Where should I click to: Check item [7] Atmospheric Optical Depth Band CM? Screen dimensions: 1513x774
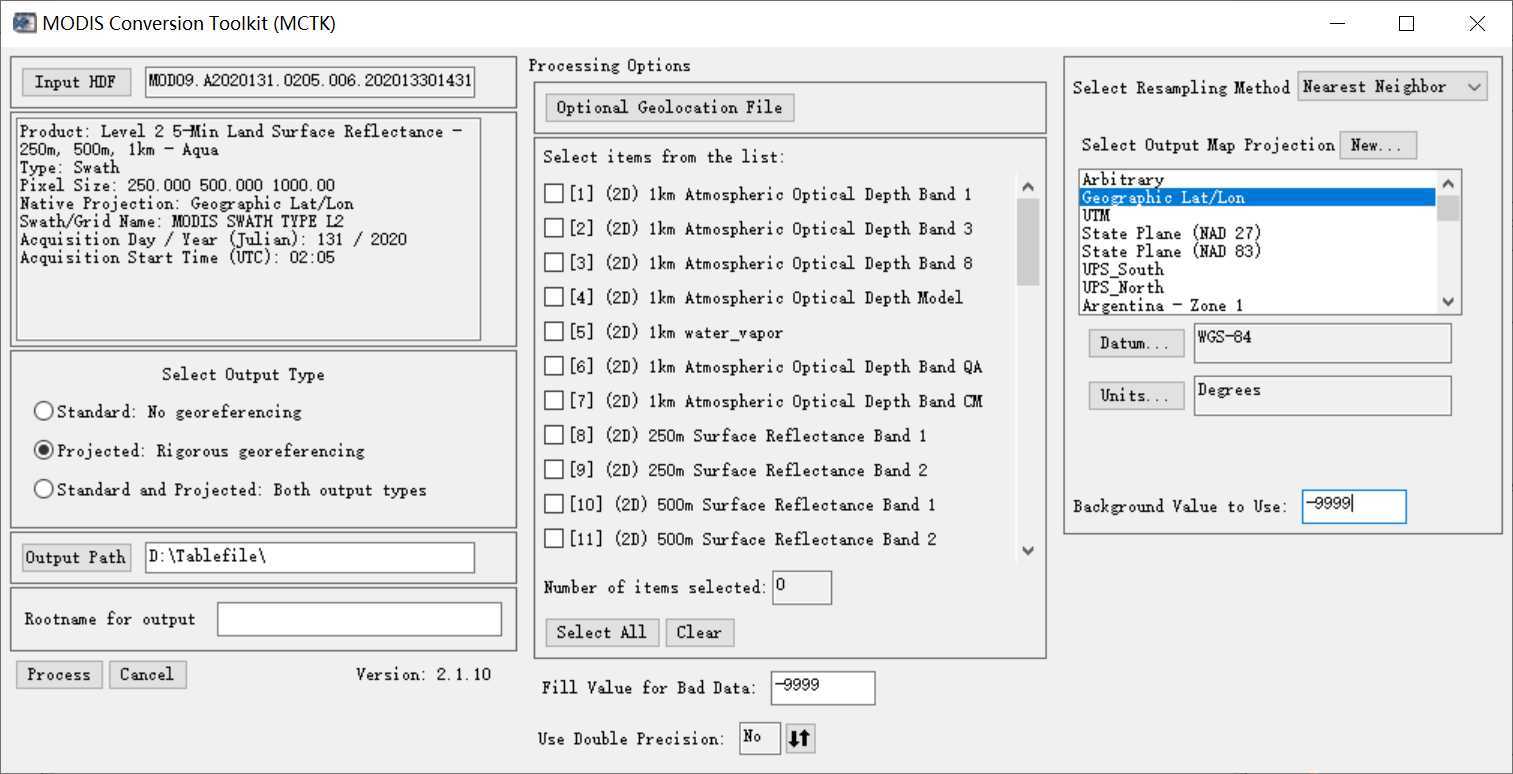554,401
